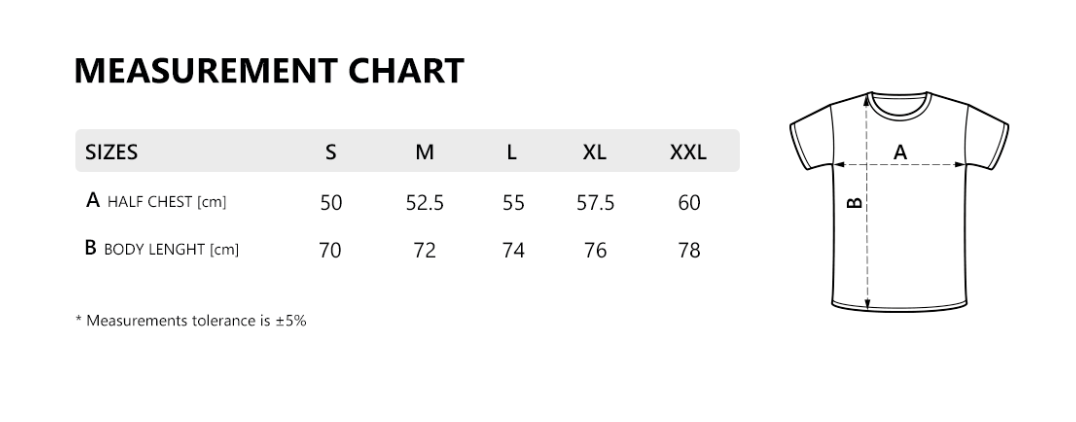Click the SIZES header cell
The width and height of the screenshot is (1076, 422).
[x=112, y=152]
